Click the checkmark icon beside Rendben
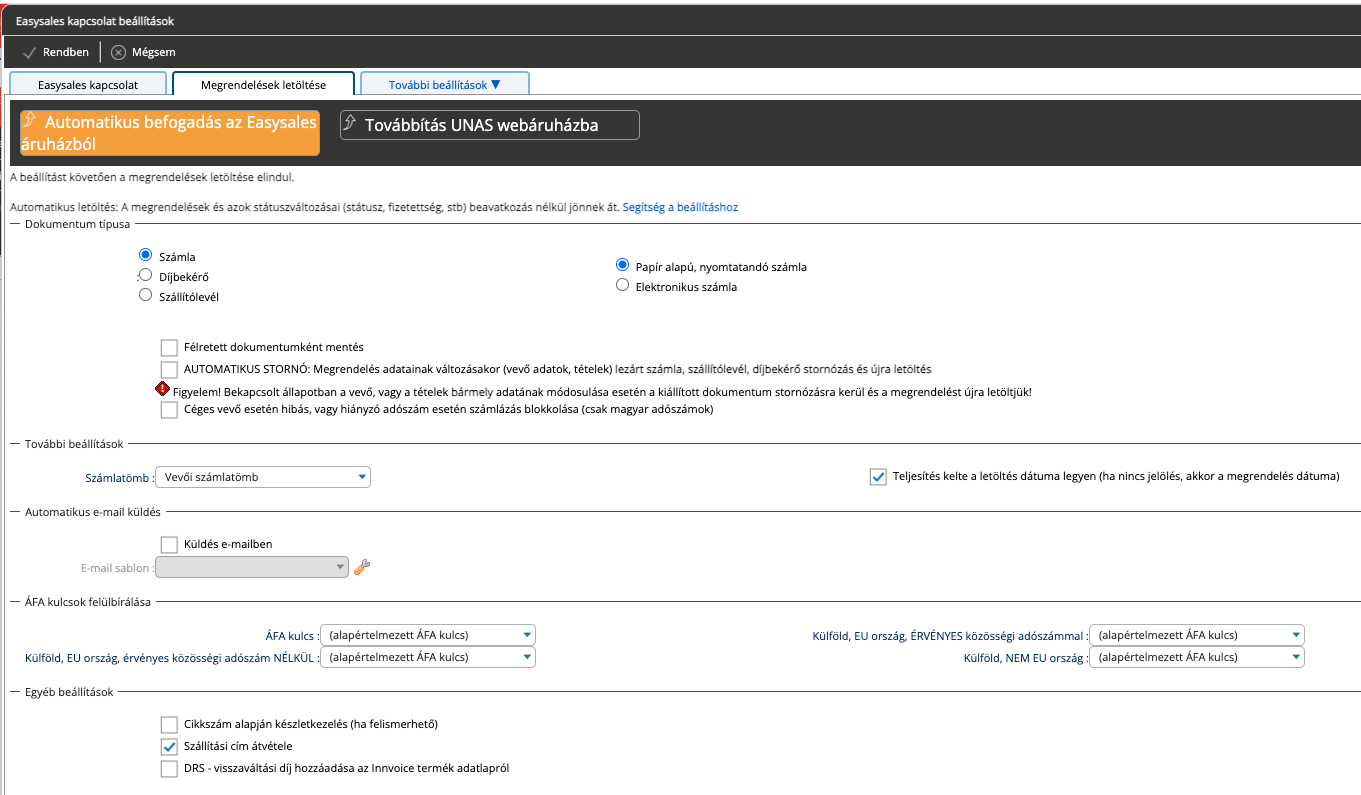The width and height of the screenshot is (1361, 795). click(x=29, y=52)
